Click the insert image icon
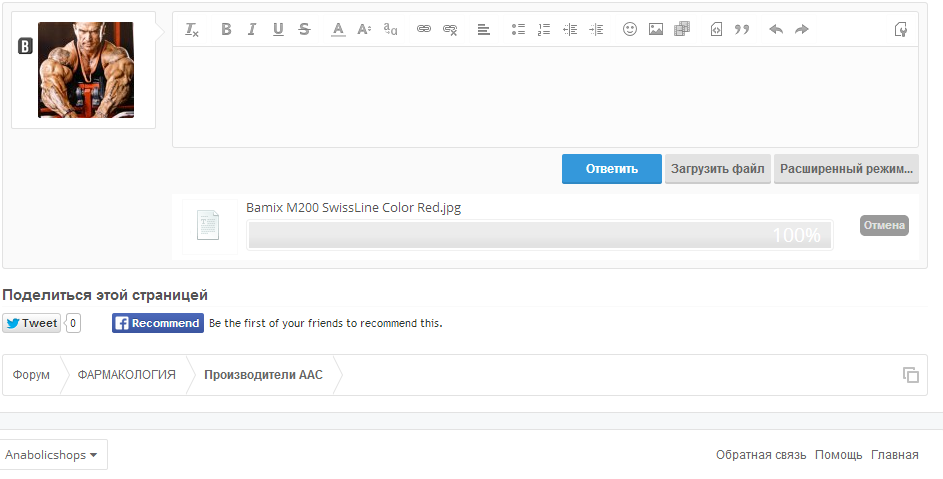The height and width of the screenshot is (479, 943). pos(656,30)
